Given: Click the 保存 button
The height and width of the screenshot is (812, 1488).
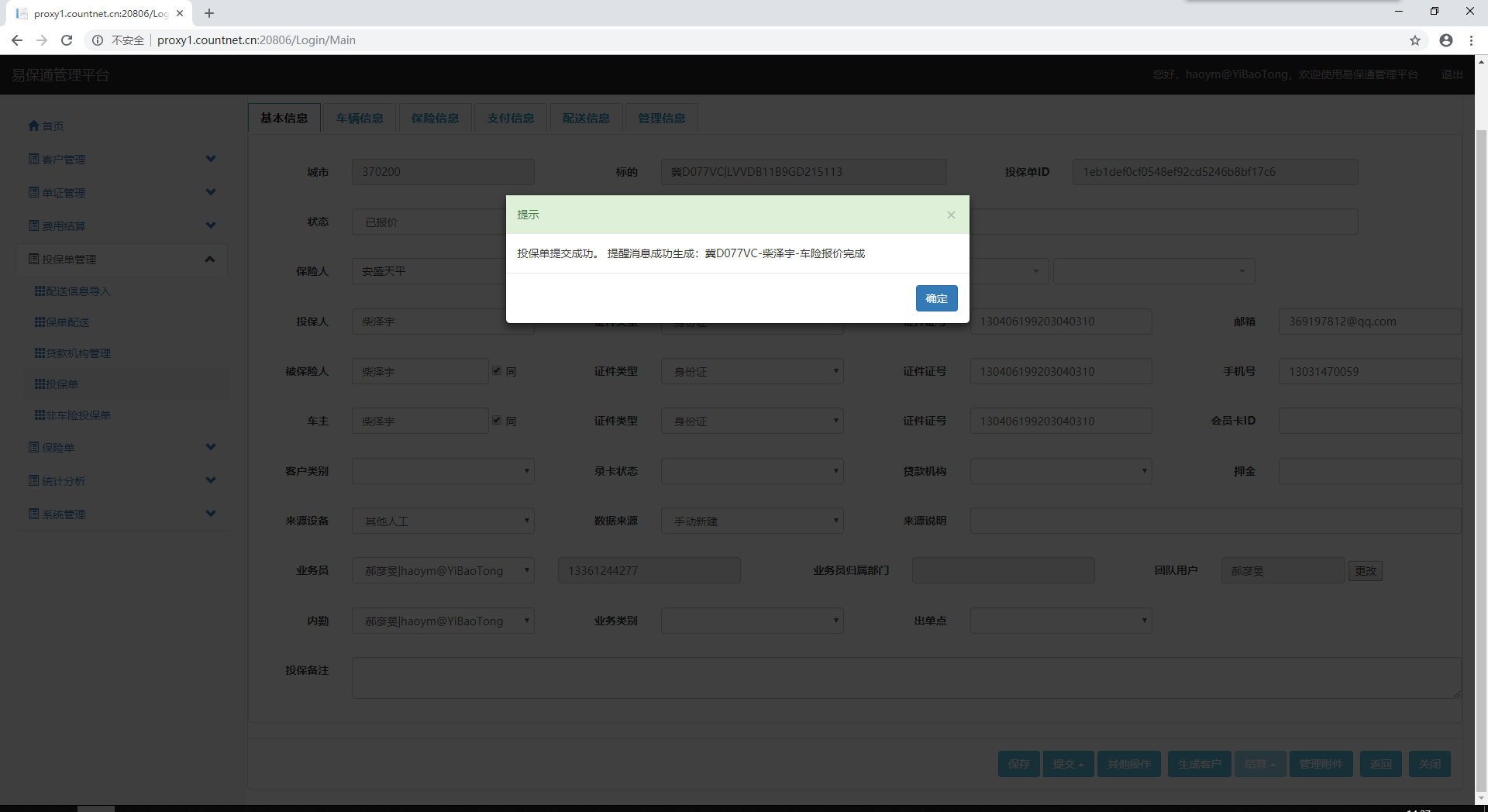Looking at the screenshot, I should coord(1018,764).
